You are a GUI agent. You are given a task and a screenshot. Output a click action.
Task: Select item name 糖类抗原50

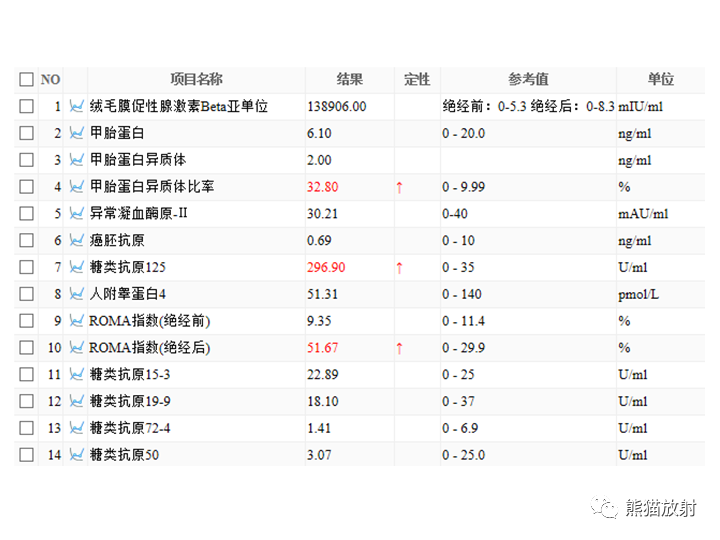coord(124,455)
